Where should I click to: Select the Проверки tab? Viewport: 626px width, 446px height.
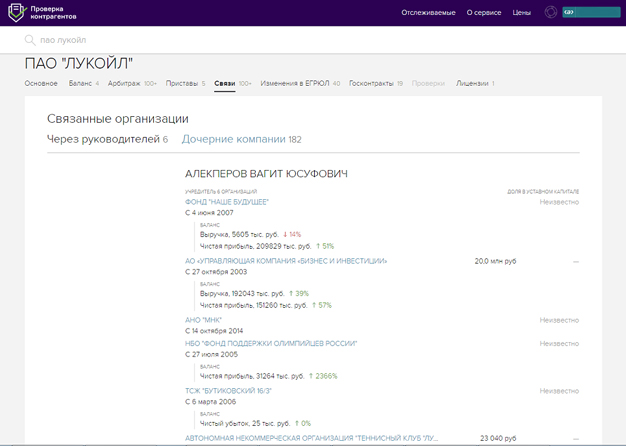[x=428, y=83]
